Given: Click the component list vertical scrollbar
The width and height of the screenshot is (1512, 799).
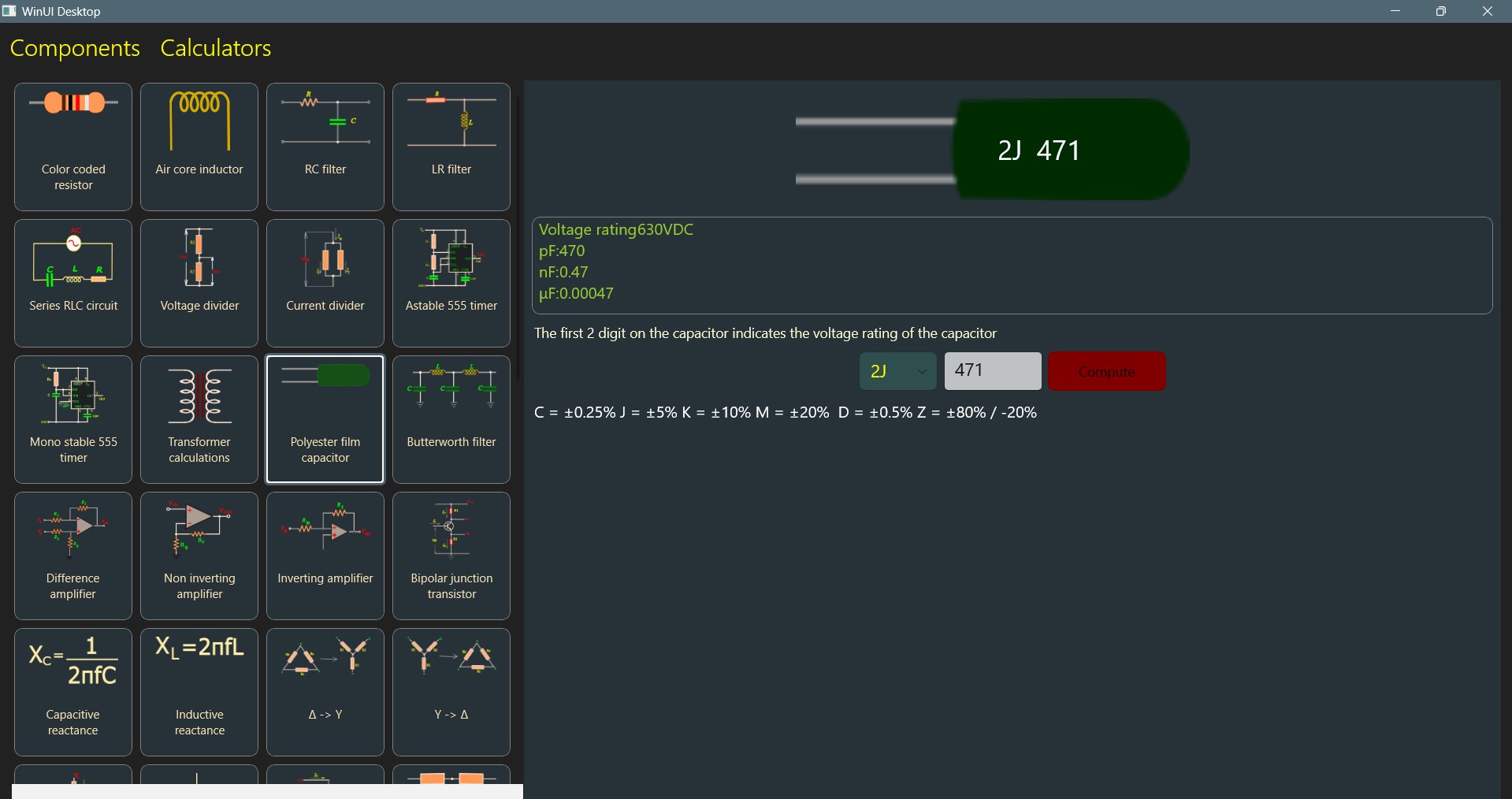Looking at the screenshot, I should pyautogui.click(x=518, y=236).
